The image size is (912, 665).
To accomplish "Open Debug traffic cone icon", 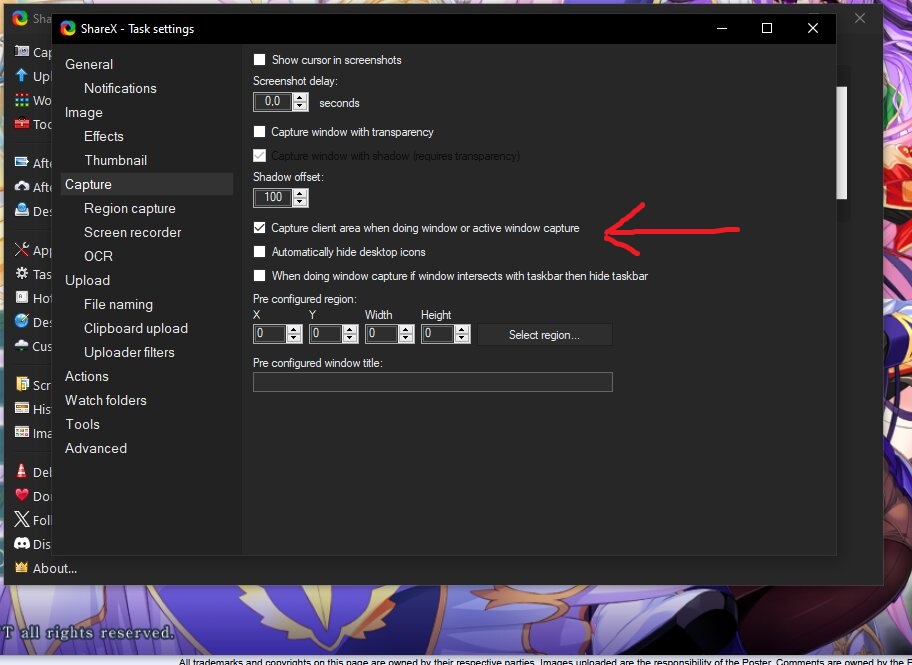I will pyautogui.click(x=22, y=471).
